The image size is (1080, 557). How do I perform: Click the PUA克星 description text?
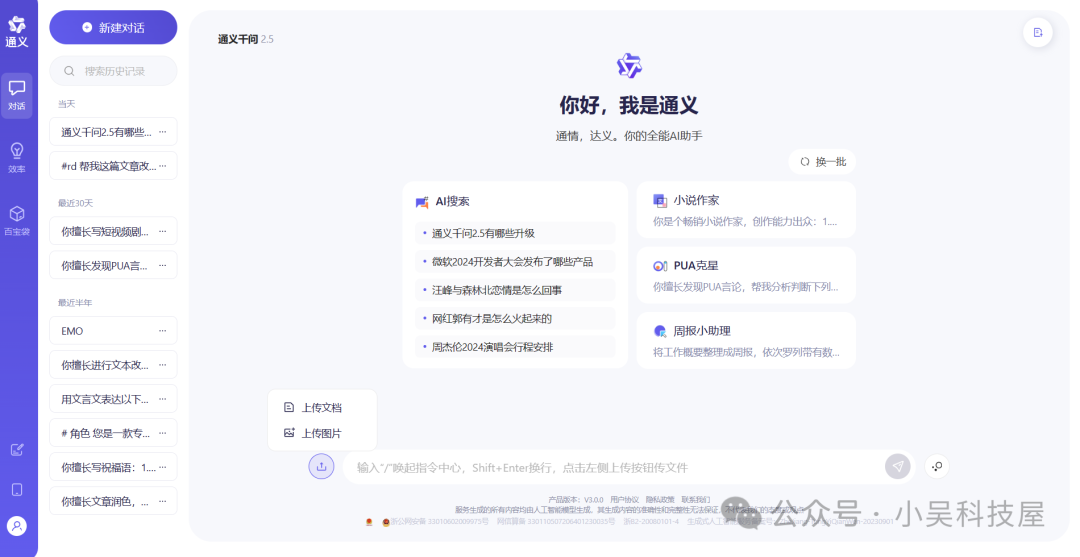[x=745, y=286]
